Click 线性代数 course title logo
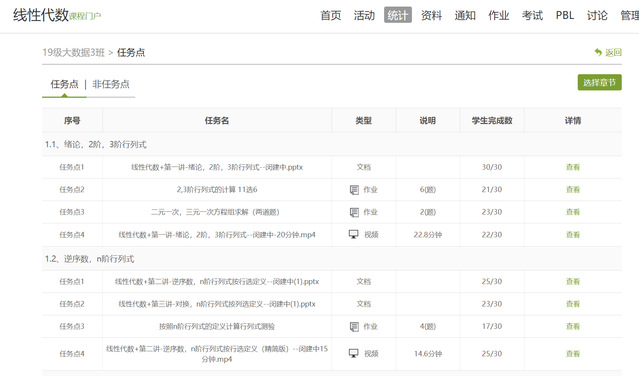 click(x=41, y=15)
